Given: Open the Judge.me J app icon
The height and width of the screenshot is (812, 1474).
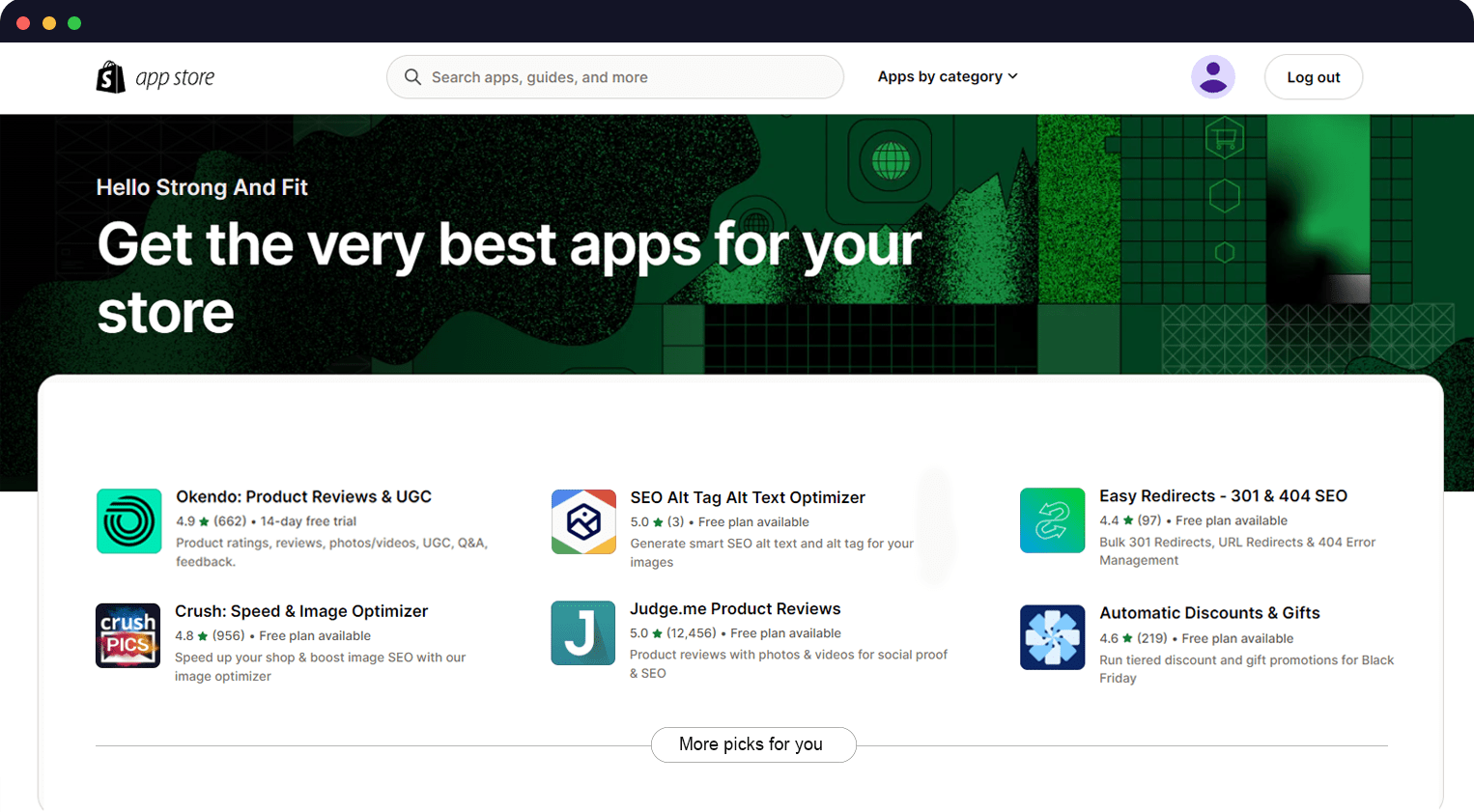Looking at the screenshot, I should pyautogui.click(x=582, y=633).
